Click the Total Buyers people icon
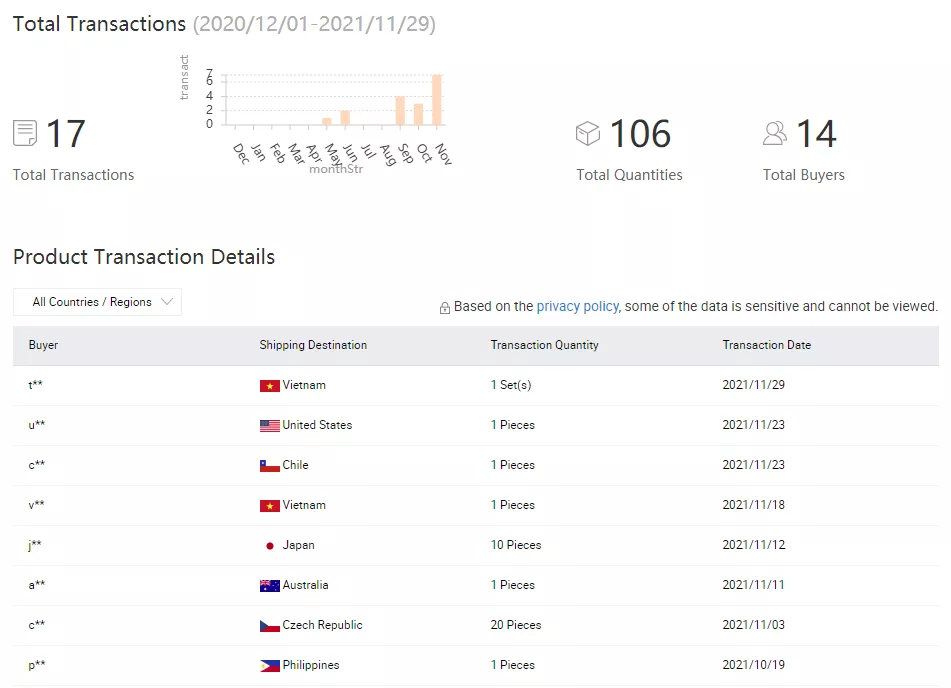Screen dimensions: 951x688 click(775, 133)
